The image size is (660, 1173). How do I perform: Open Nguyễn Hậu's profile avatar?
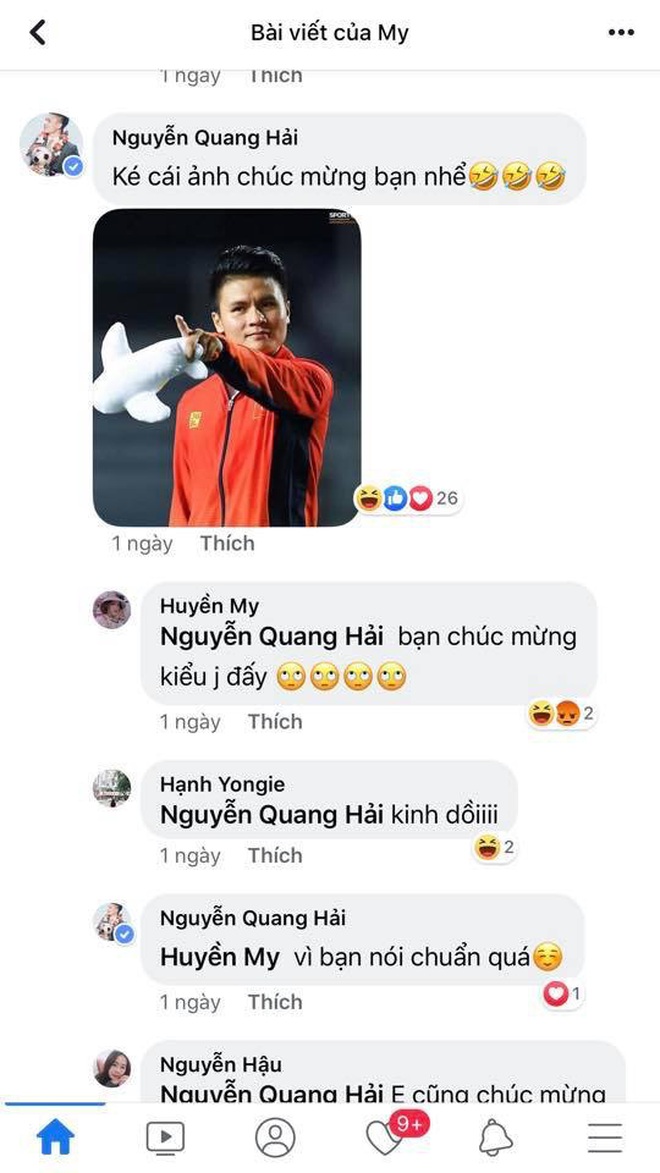(112, 1069)
